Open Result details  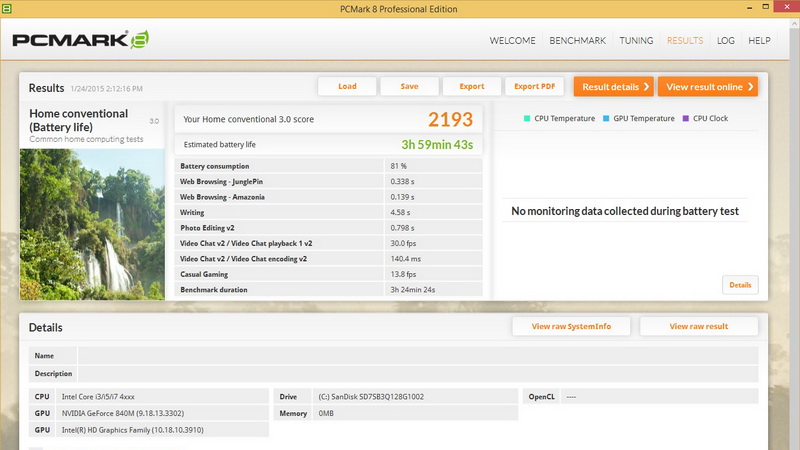[613, 87]
